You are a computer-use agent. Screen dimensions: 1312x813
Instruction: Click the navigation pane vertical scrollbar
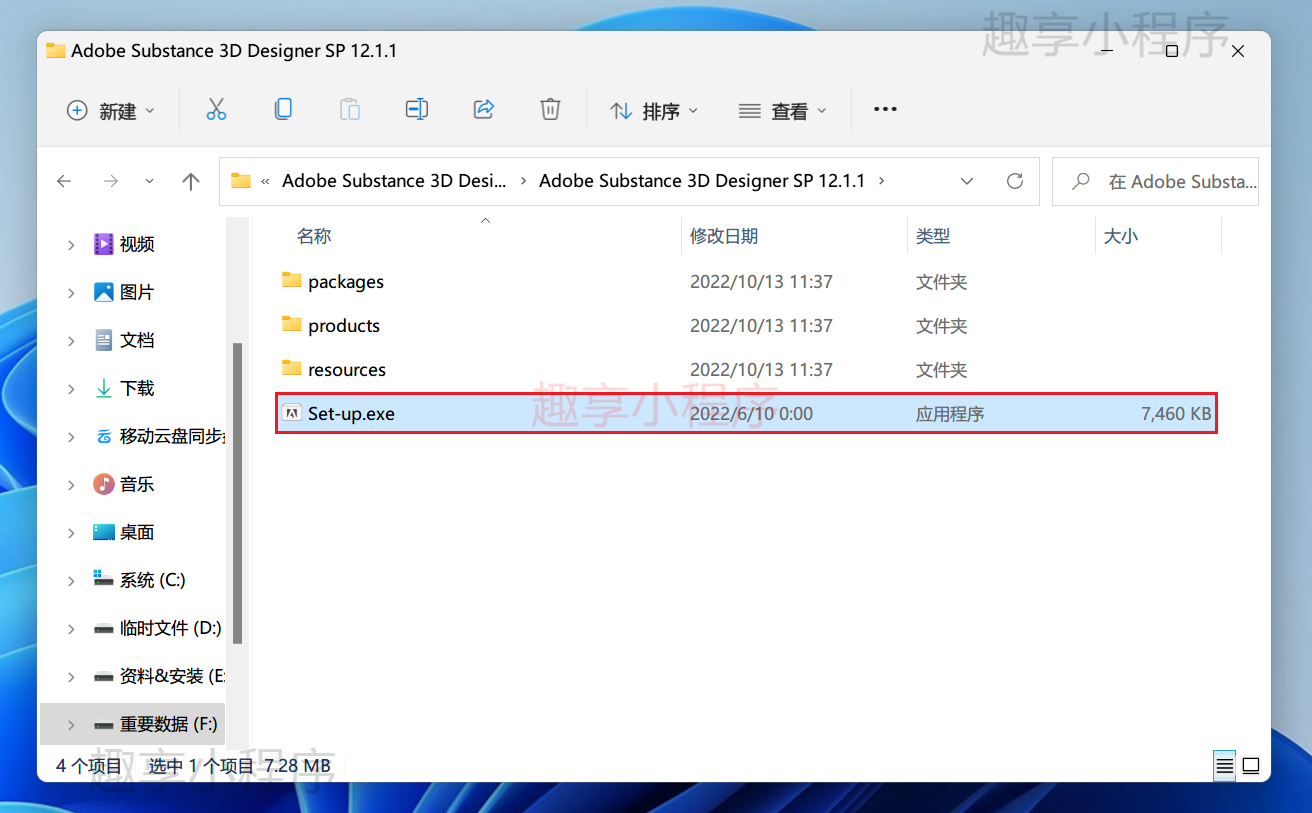[x=237, y=493]
